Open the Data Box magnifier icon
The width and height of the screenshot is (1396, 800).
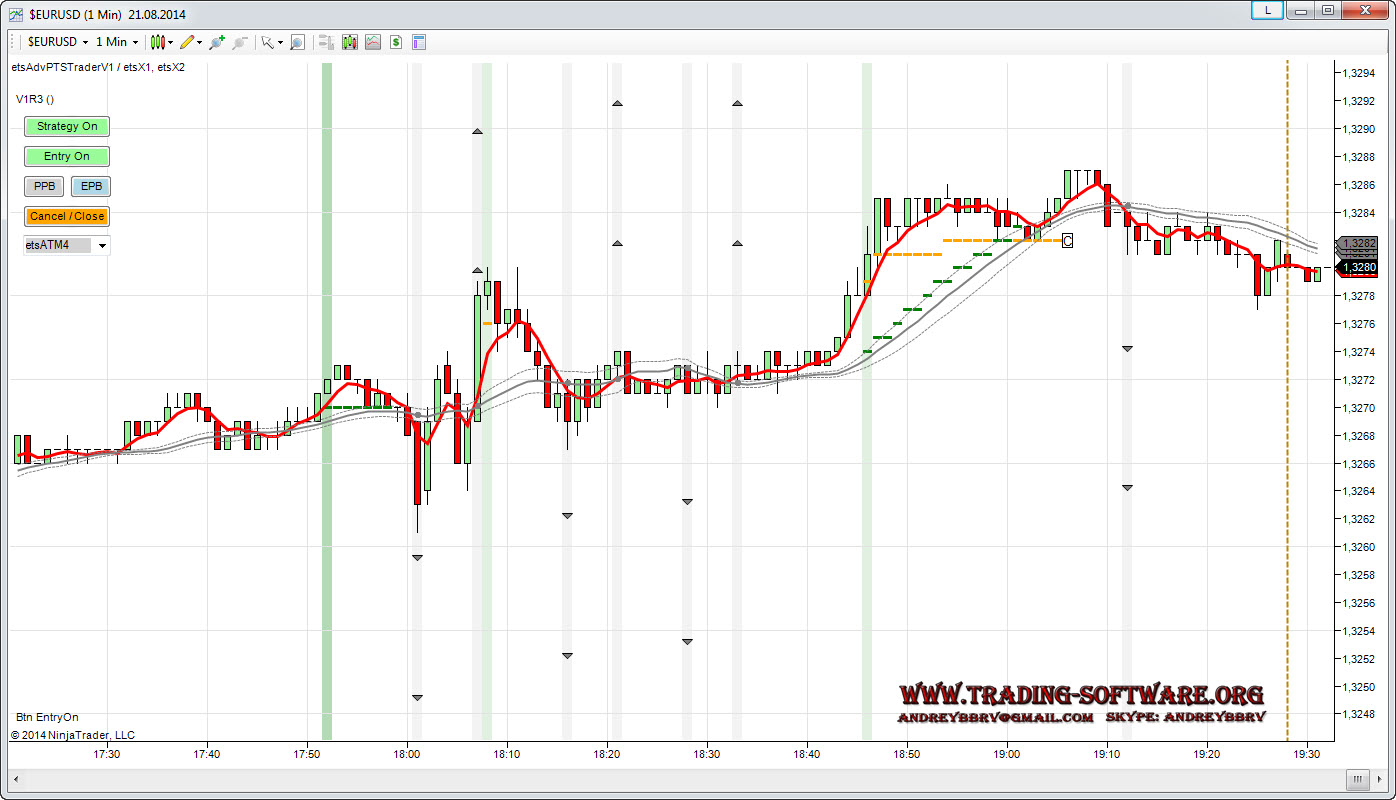coord(297,42)
